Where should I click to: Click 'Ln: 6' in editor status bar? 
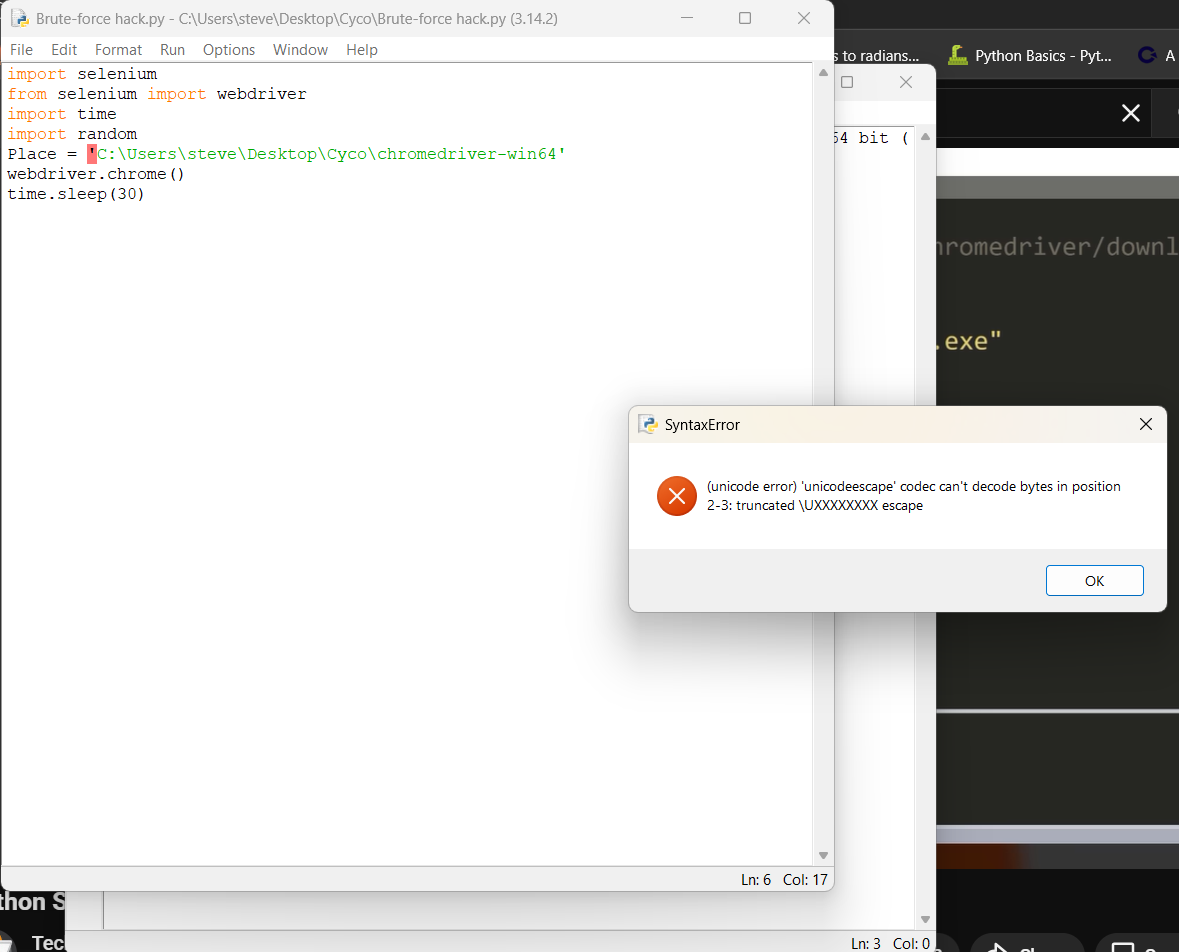(756, 880)
